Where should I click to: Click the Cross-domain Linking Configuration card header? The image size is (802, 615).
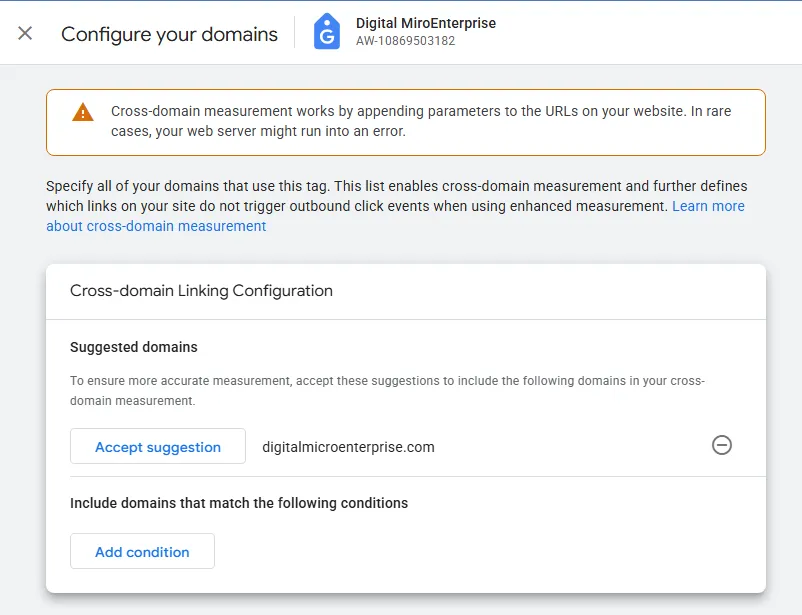coord(201,291)
